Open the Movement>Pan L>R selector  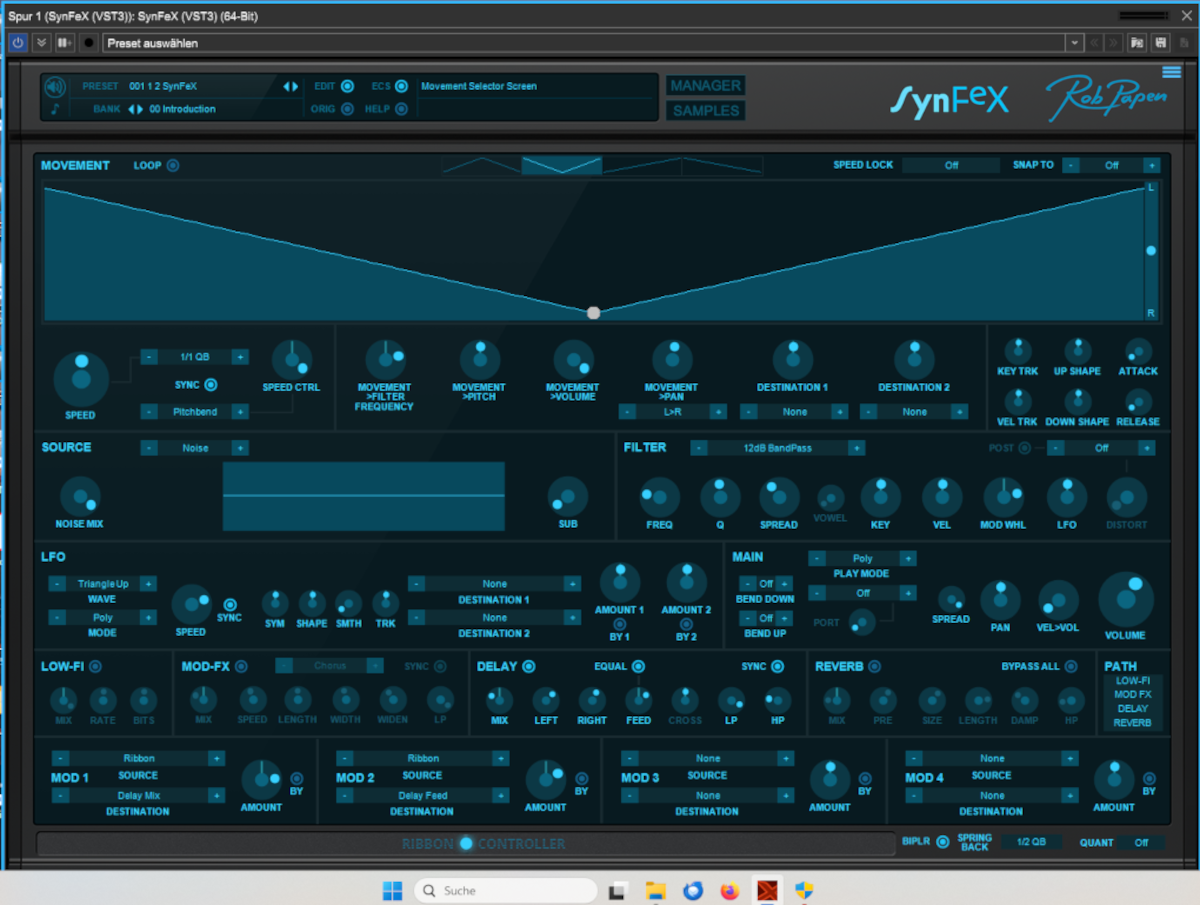click(x=672, y=412)
